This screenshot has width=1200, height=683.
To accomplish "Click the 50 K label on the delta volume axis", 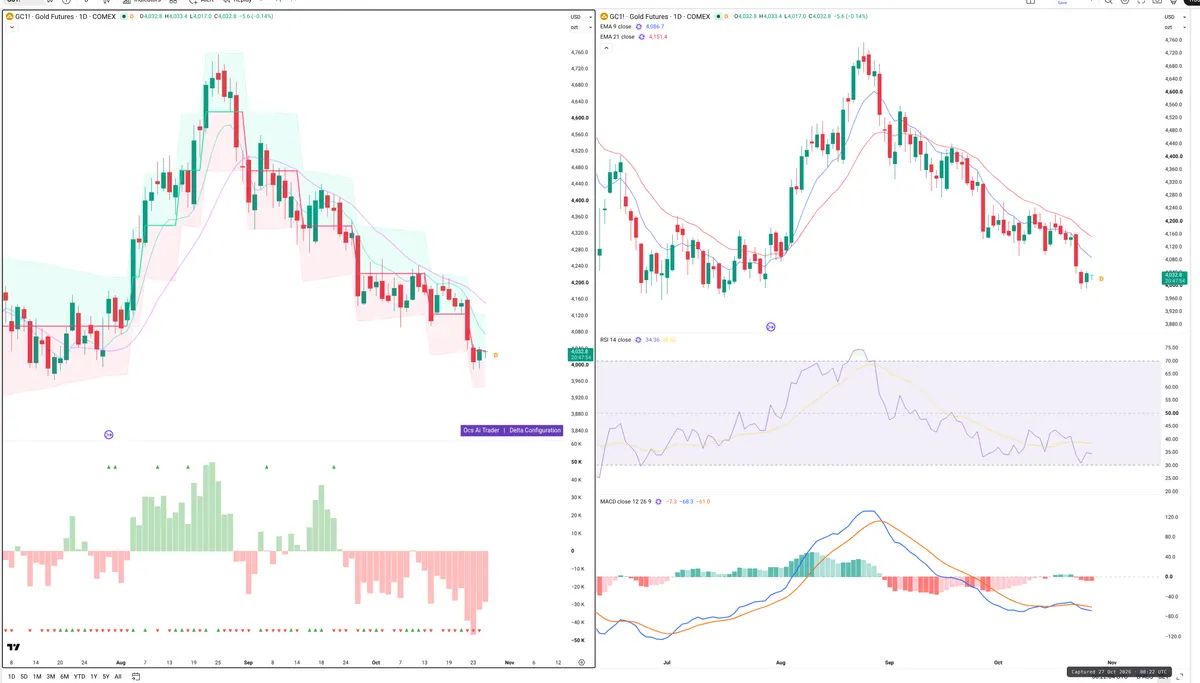I will (577, 462).
